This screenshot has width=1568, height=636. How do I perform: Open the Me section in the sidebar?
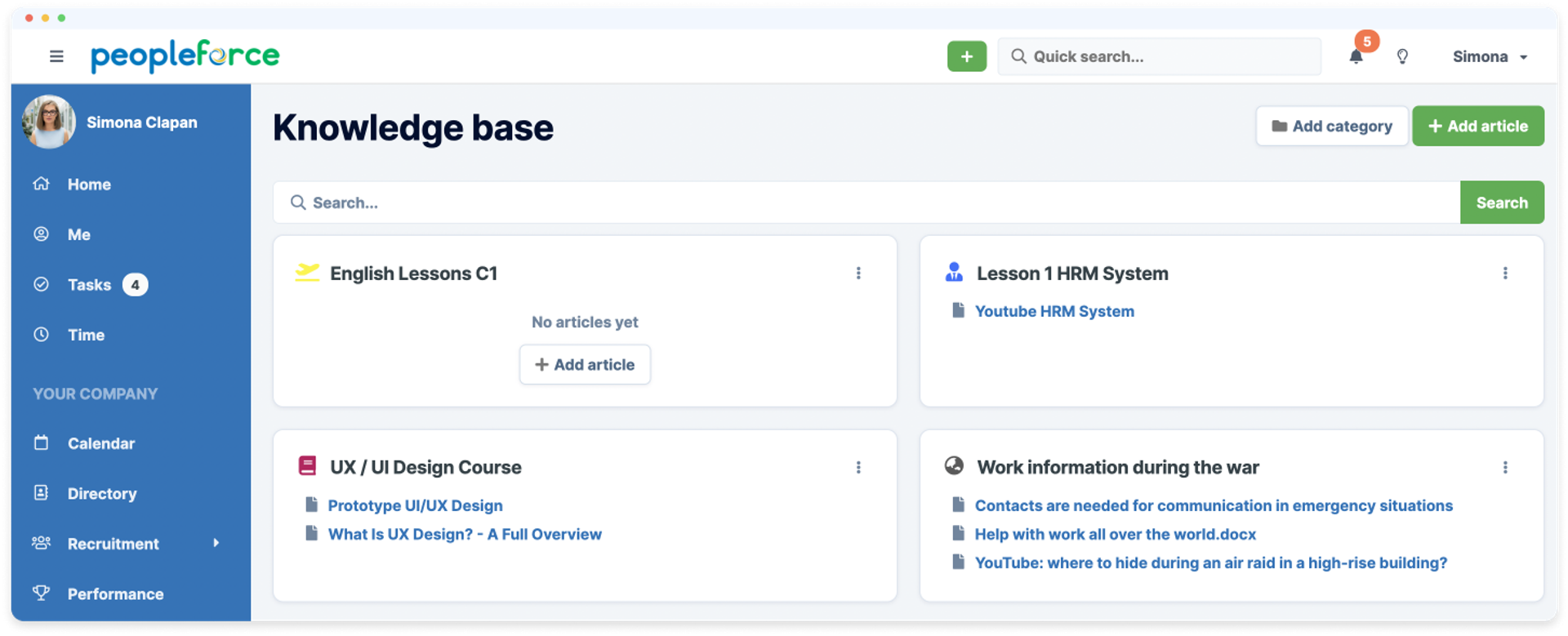pyautogui.click(x=79, y=234)
